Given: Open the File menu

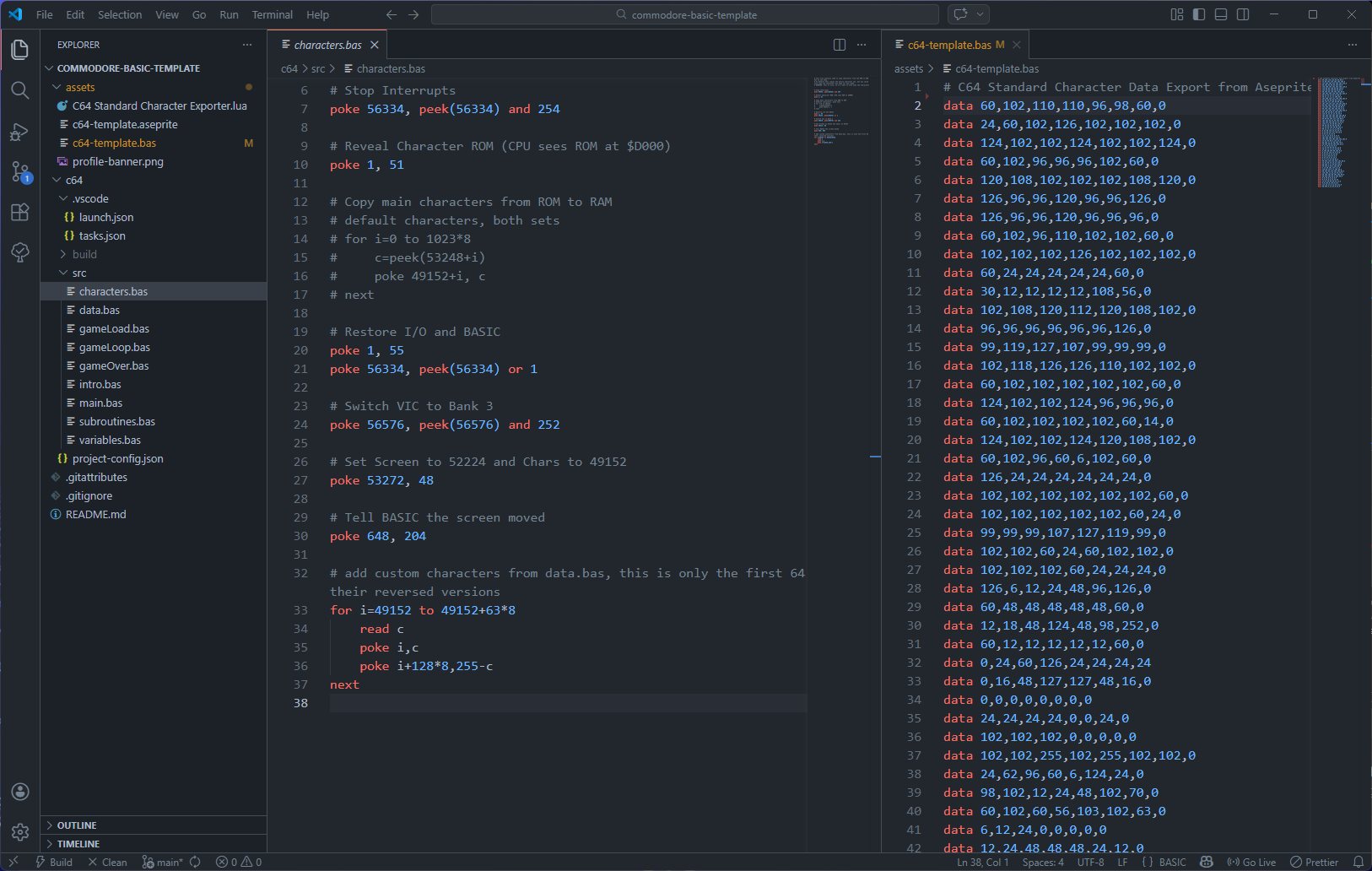Looking at the screenshot, I should (45, 14).
